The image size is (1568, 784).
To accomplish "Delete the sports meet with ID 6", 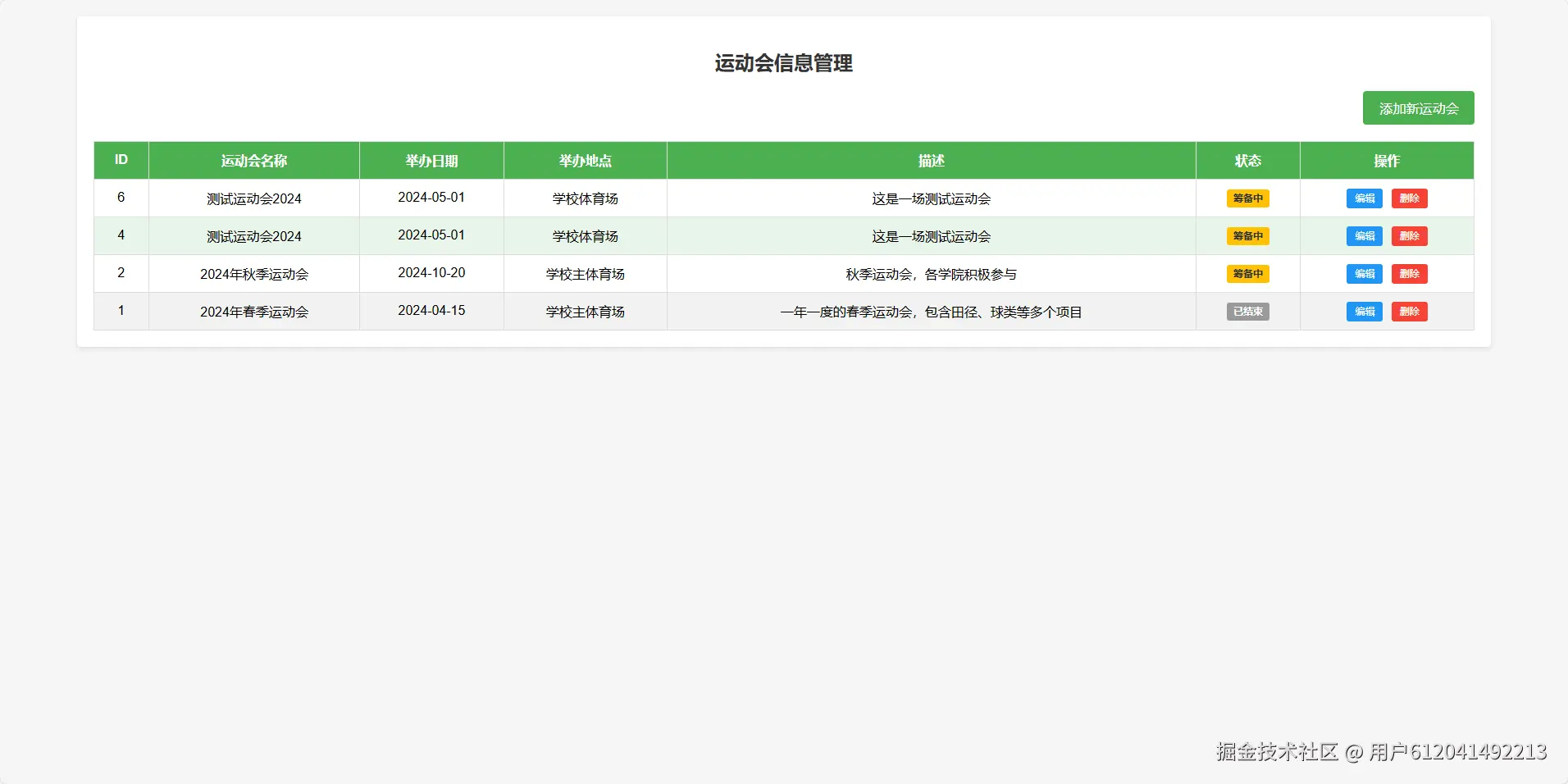I will click(1409, 198).
